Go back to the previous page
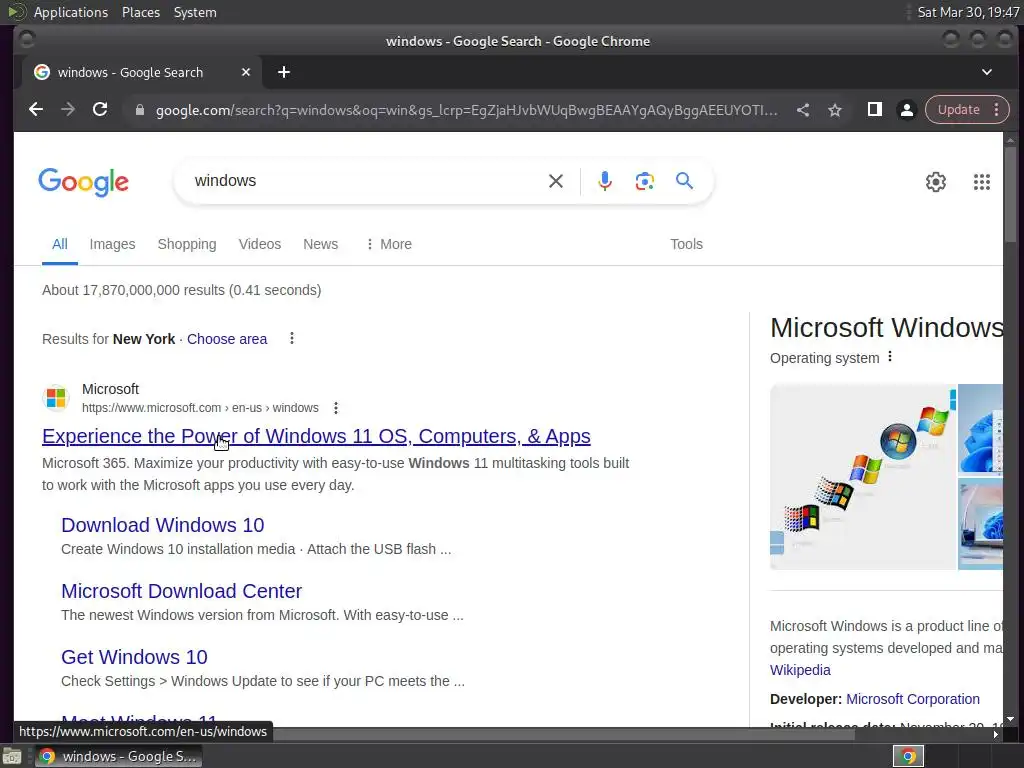 point(36,110)
